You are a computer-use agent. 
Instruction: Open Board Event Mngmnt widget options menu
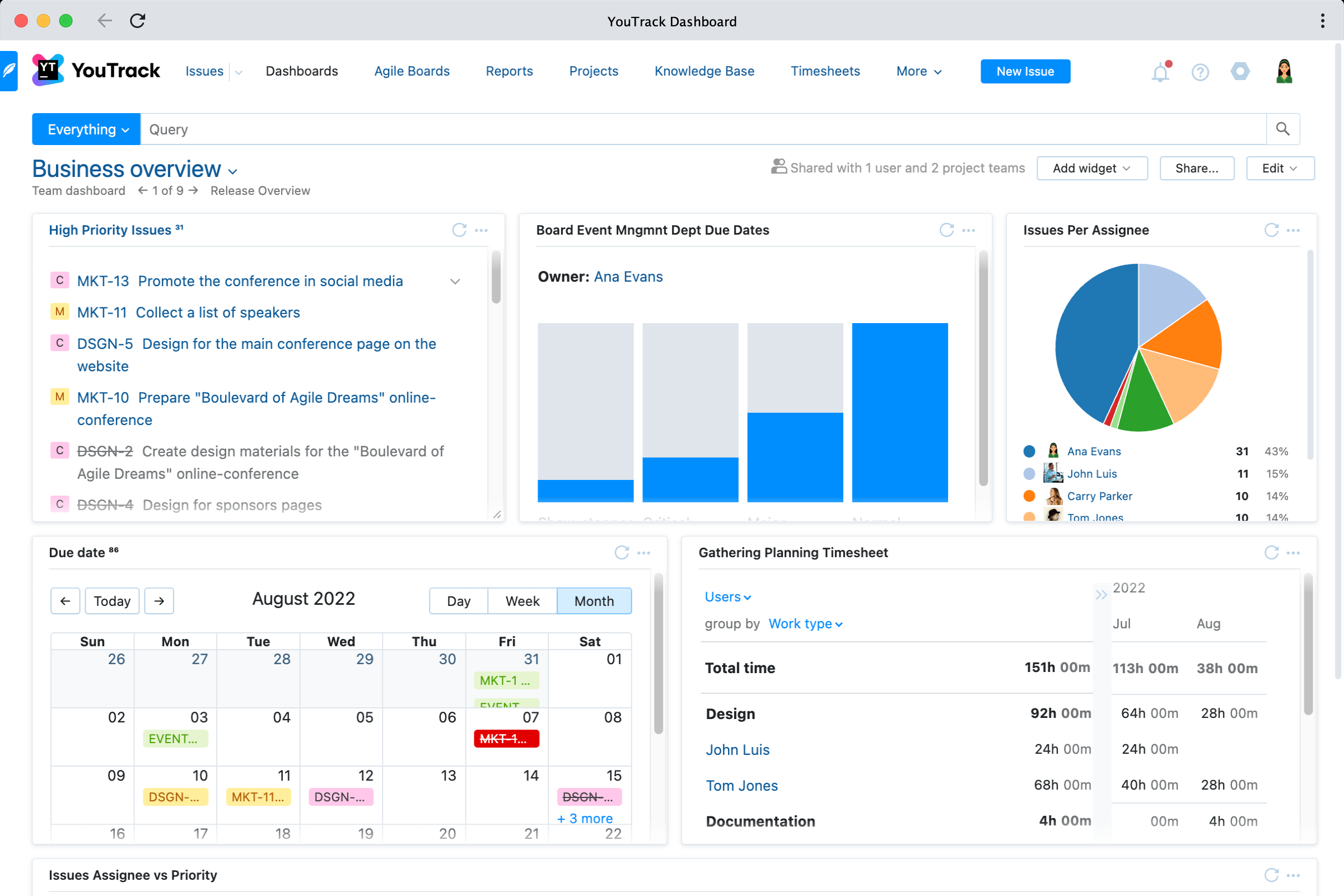tap(969, 230)
